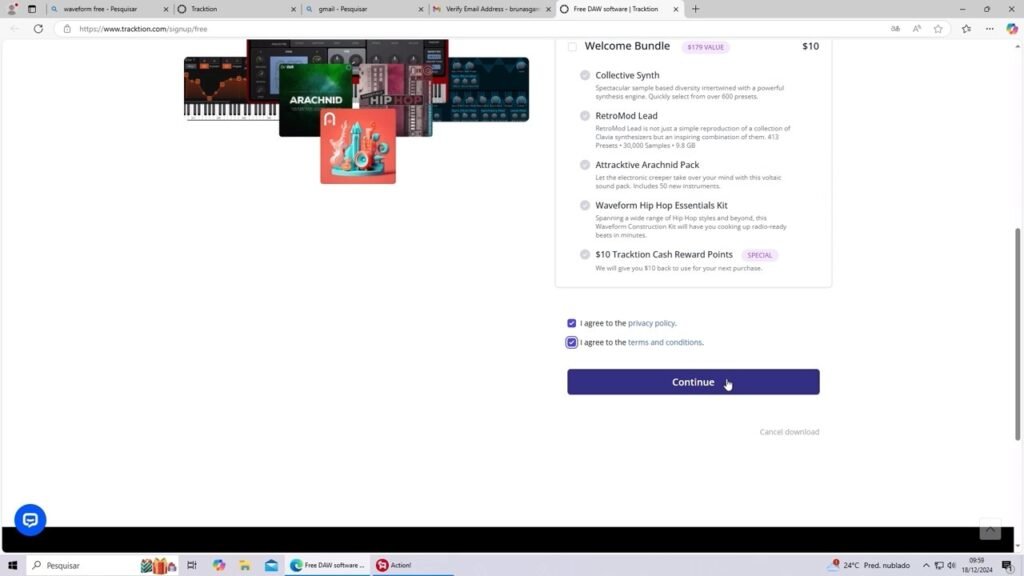This screenshot has height=576, width=1024.
Task: Toggle the read aloud option
Action: tap(917, 29)
